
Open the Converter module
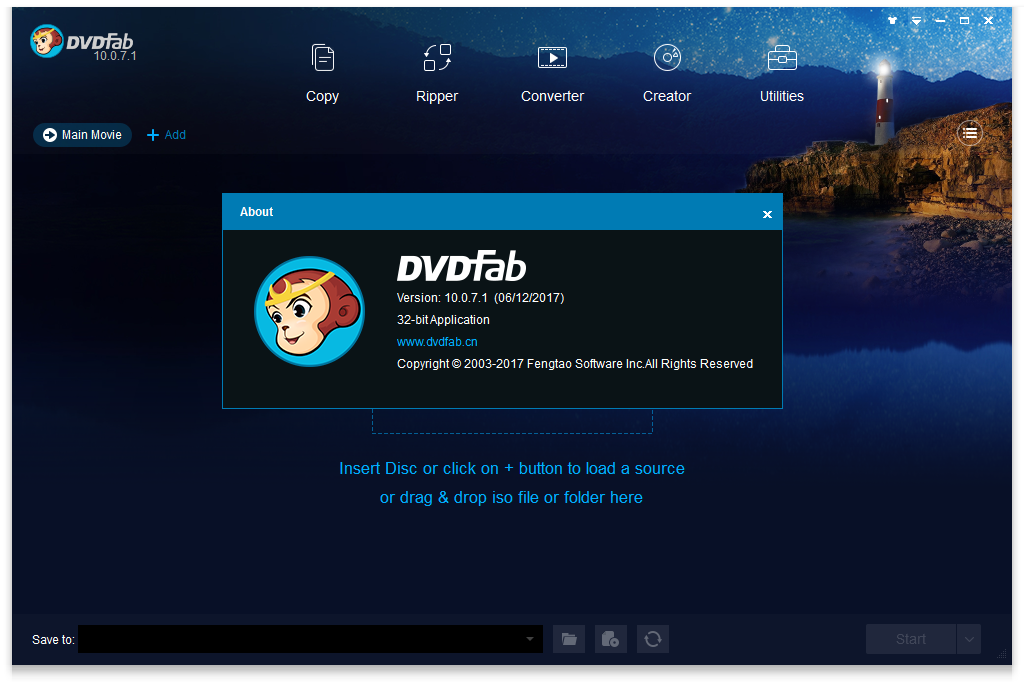point(552,74)
